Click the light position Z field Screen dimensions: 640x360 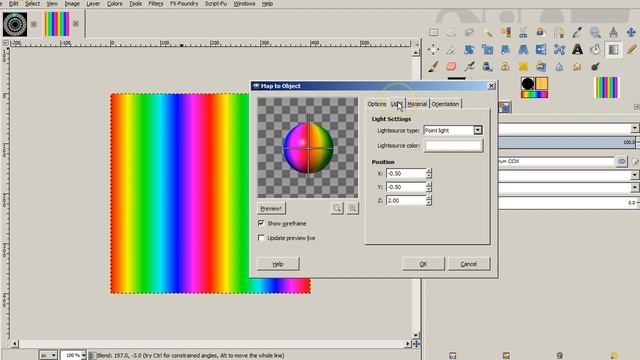coord(406,200)
